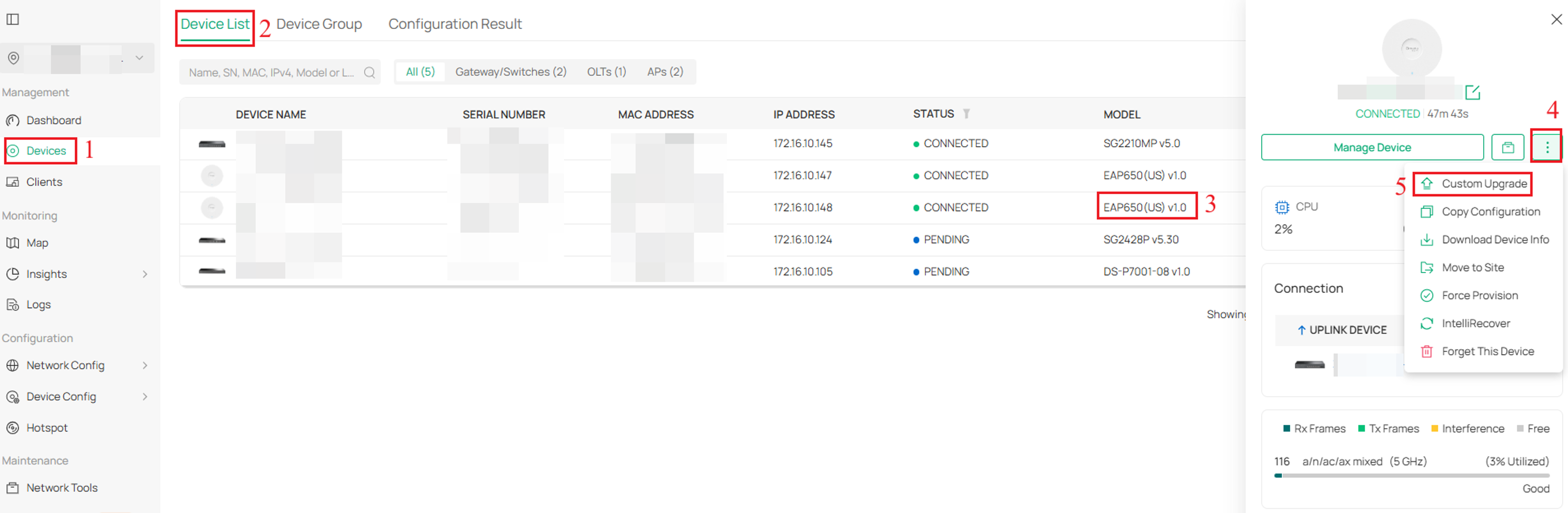
Task: Click the uplink switch device icon
Action: [x=1310, y=365]
